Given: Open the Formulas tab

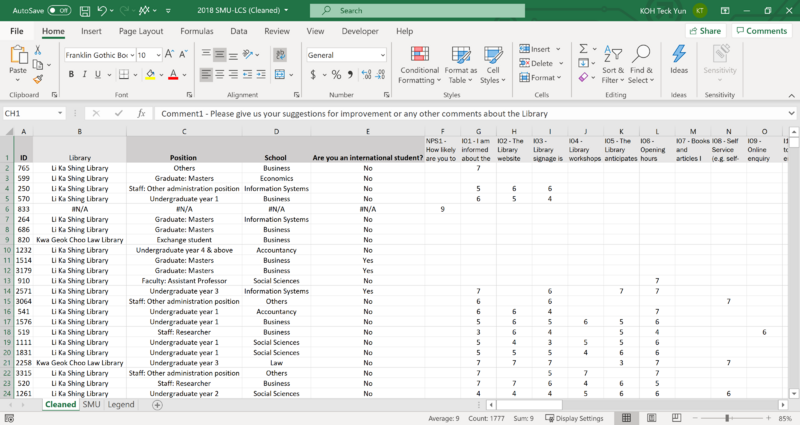Looking at the screenshot, I should pos(196,31).
